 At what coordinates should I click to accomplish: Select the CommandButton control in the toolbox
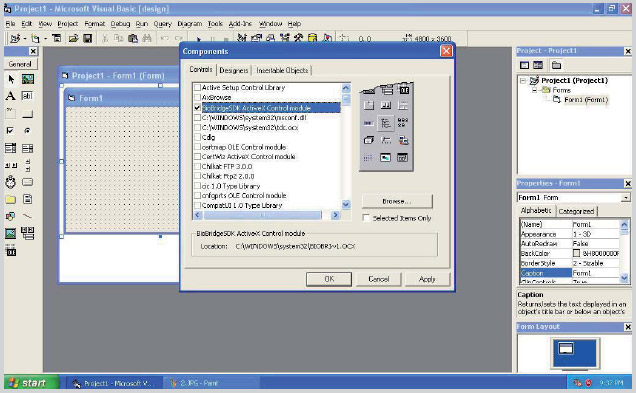click(28, 114)
